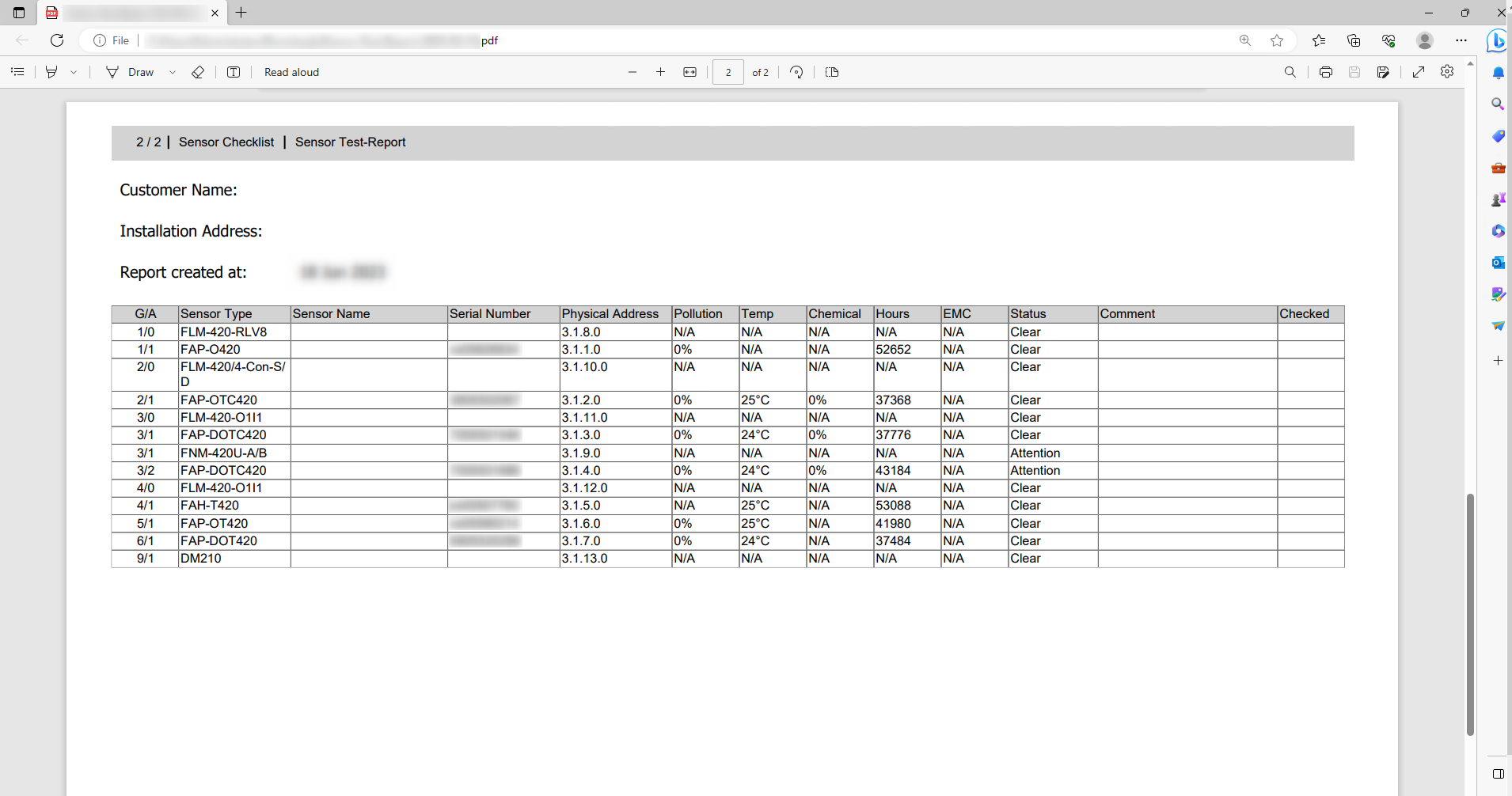Add this page to favorites with the star
The image size is (1512, 796).
[x=1276, y=40]
